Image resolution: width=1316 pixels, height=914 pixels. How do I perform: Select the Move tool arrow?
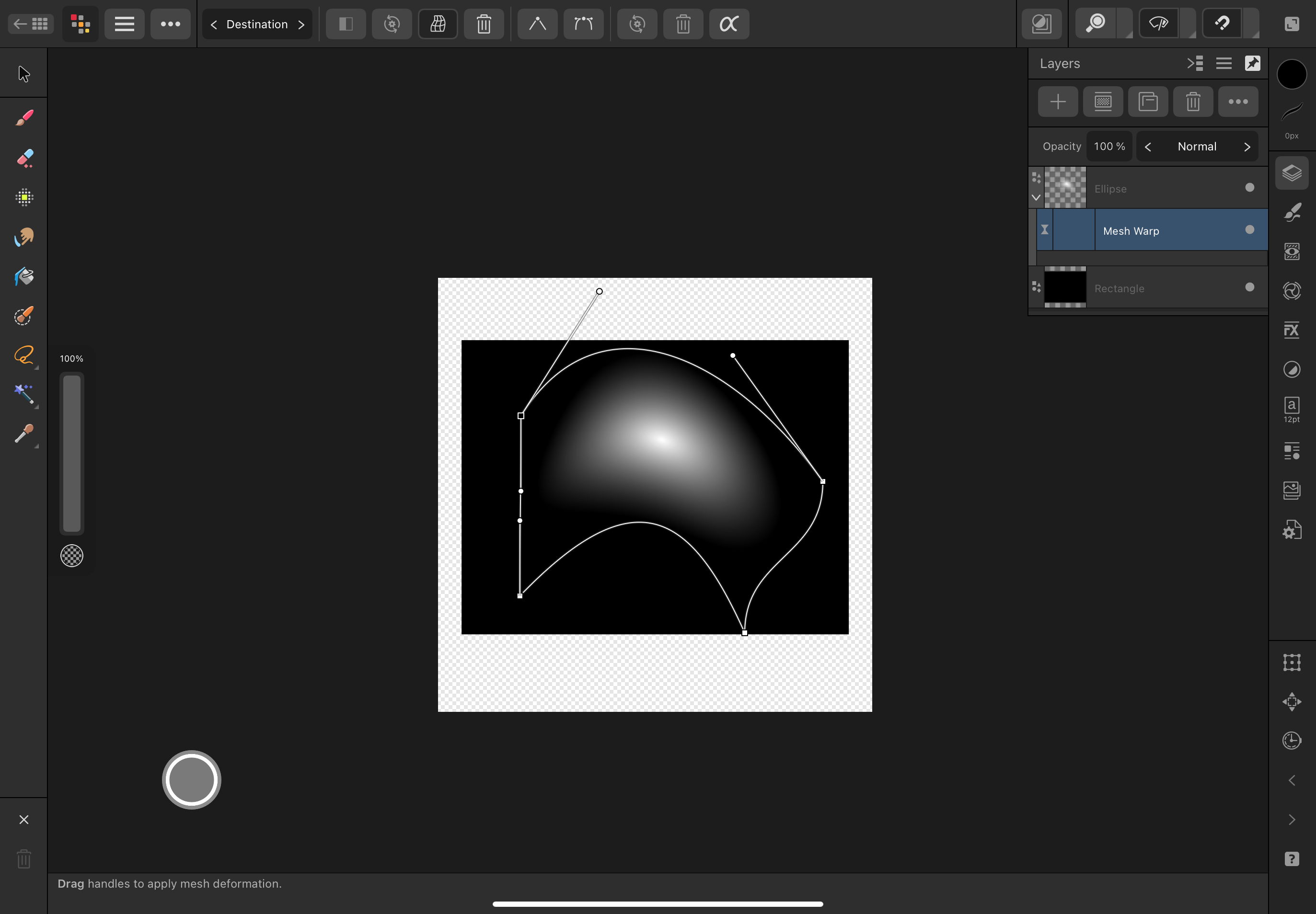tap(23, 74)
